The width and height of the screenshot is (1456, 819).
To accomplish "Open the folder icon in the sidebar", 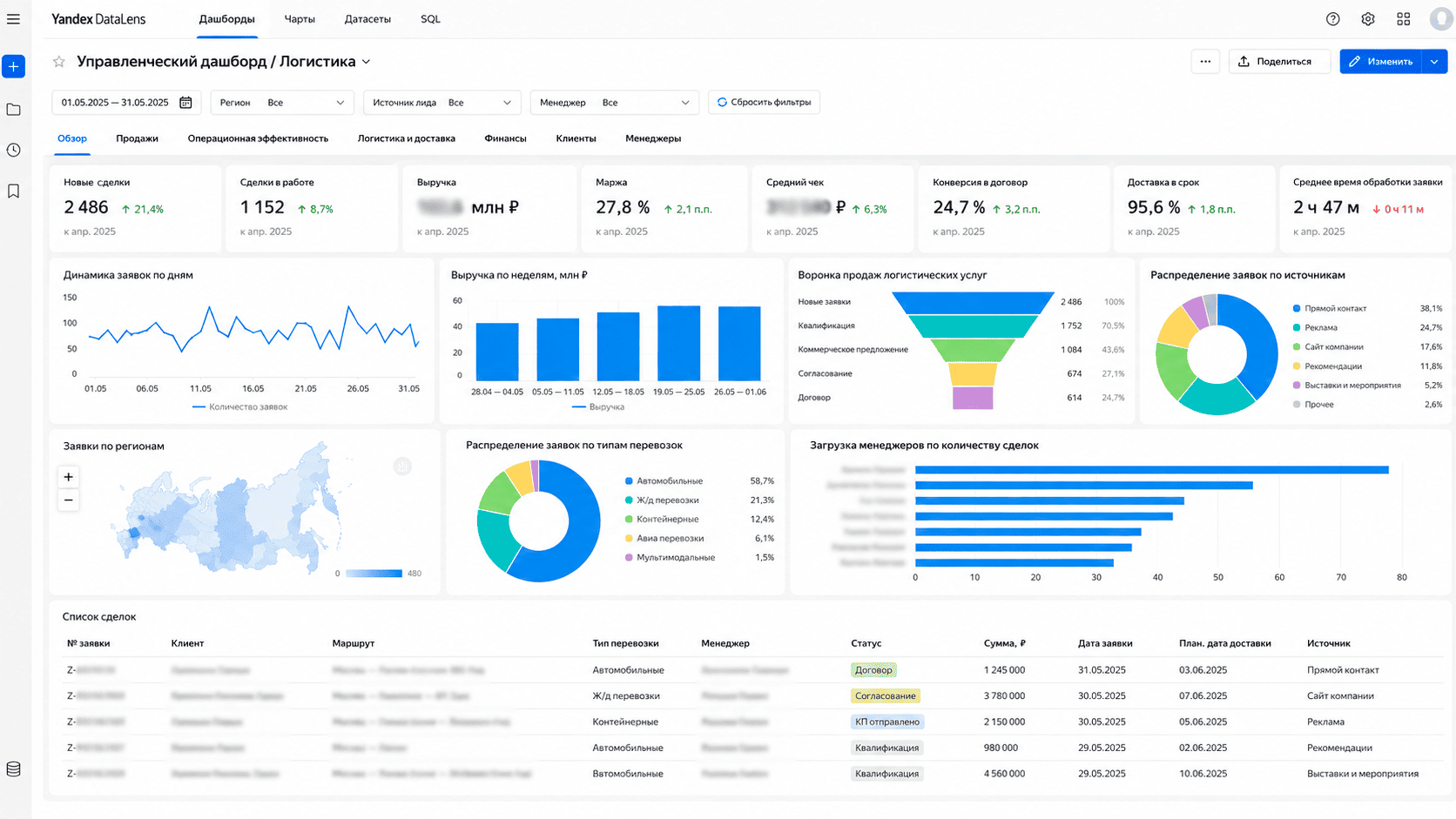I will 14,110.
